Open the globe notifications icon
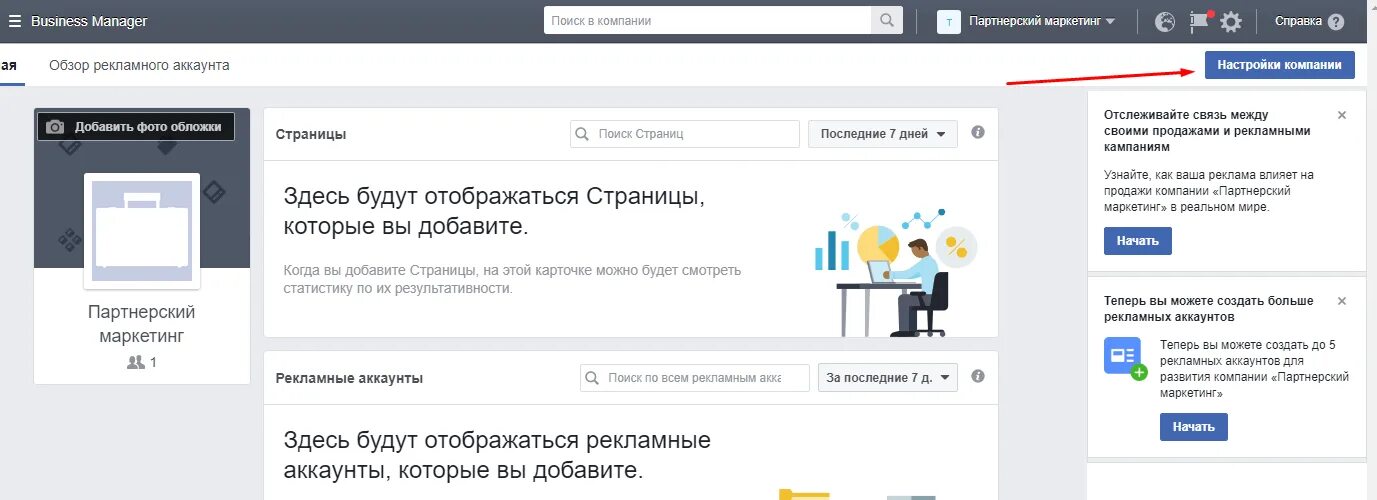 1165,21
